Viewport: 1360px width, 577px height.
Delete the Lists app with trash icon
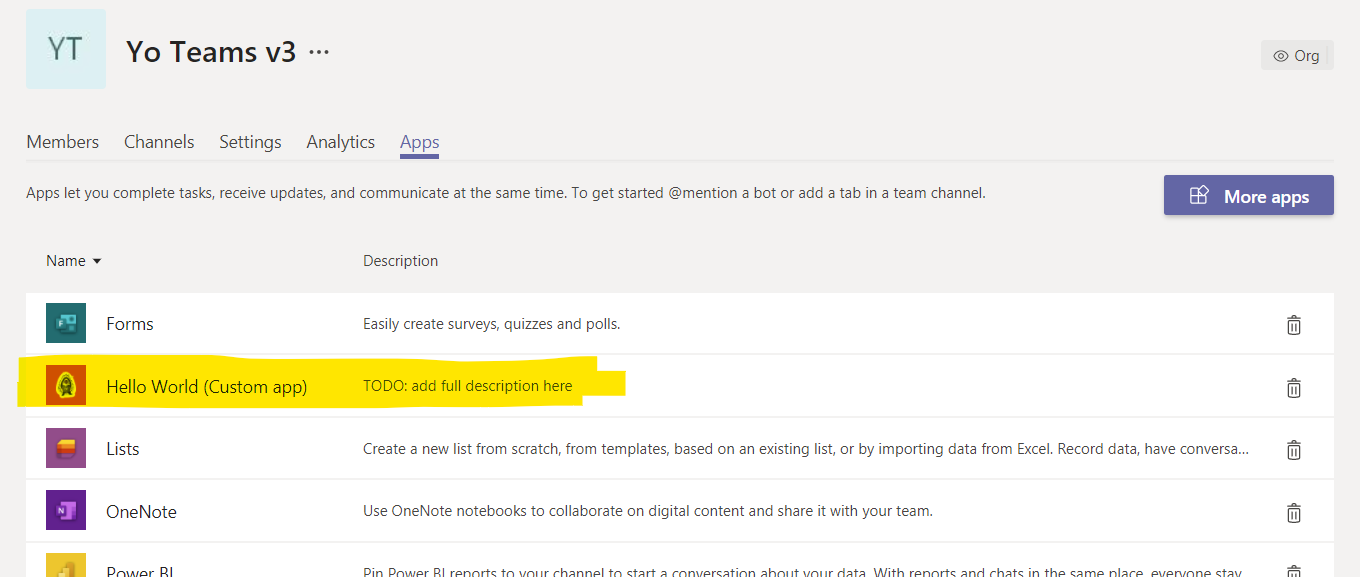tap(1294, 450)
